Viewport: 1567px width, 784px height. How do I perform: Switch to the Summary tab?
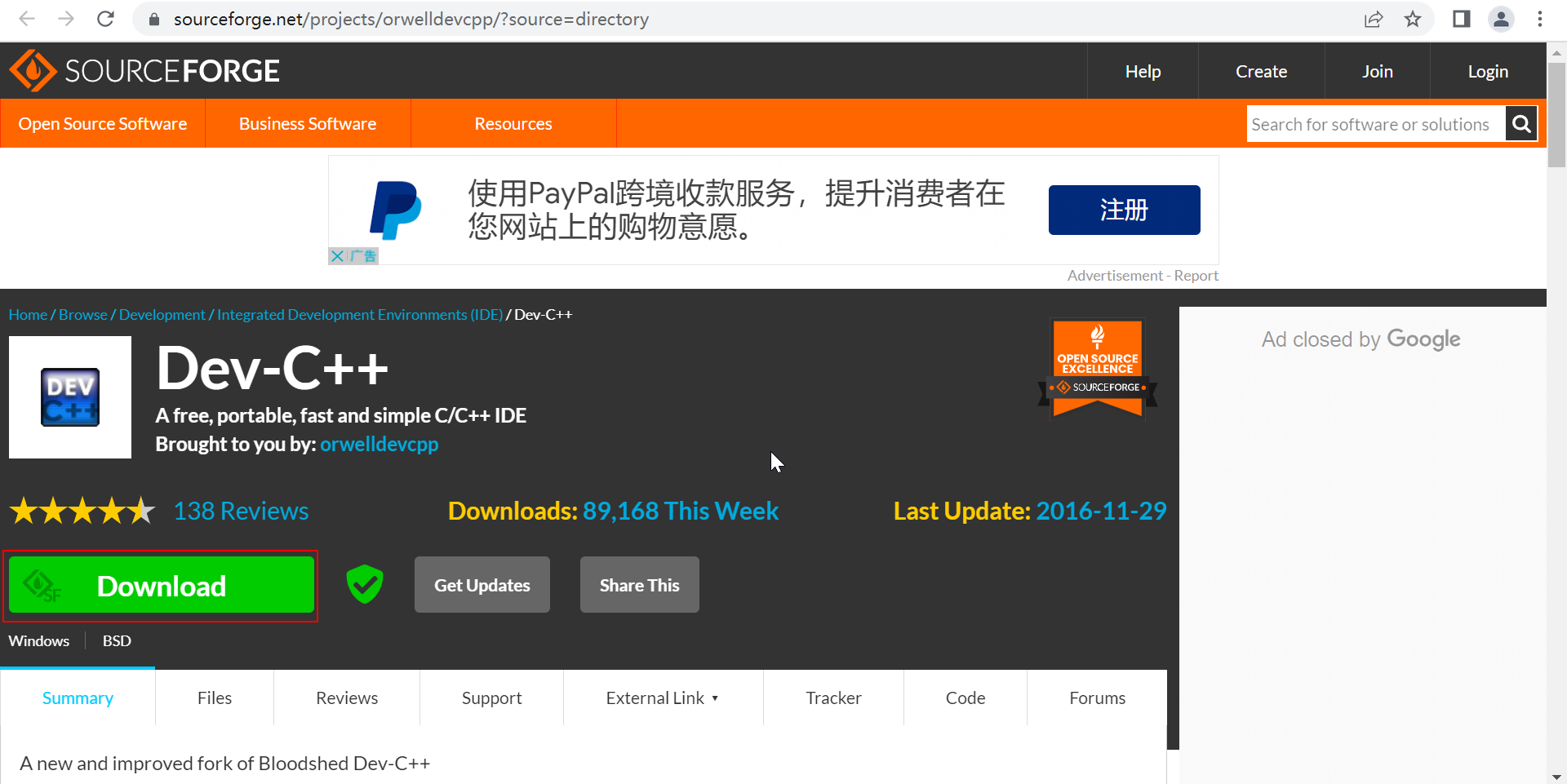pyautogui.click(x=78, y=698)
